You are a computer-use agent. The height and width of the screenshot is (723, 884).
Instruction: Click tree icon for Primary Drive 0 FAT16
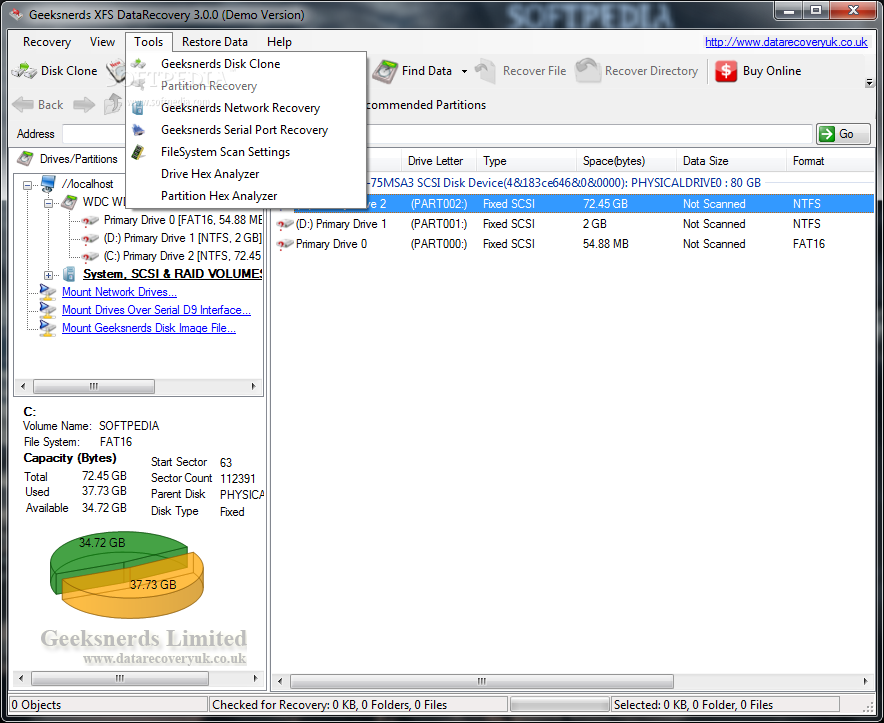90,221
